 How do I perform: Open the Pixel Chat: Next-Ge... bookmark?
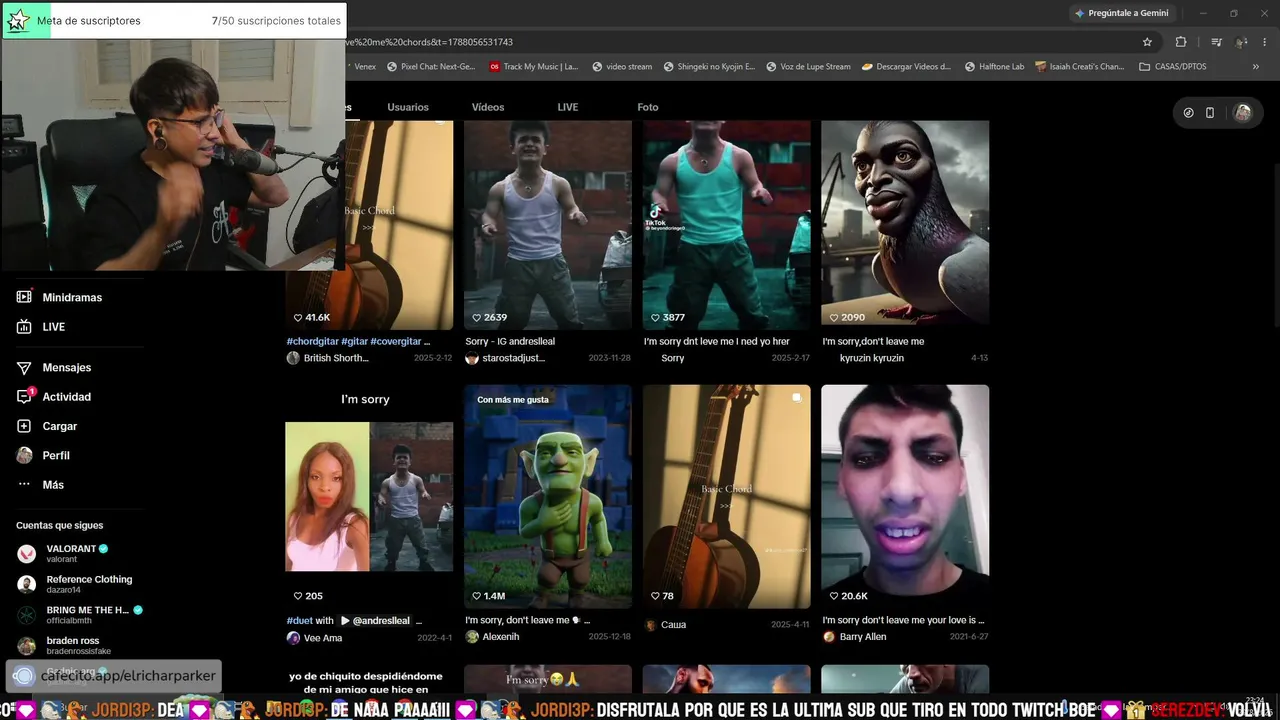point(430,67)
